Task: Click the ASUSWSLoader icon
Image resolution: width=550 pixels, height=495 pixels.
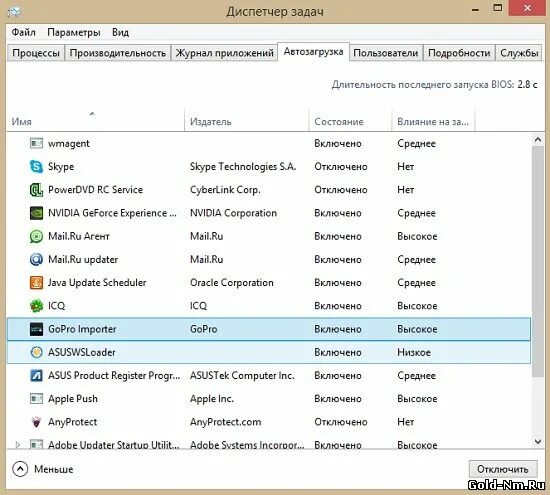Action: point(36,352)
